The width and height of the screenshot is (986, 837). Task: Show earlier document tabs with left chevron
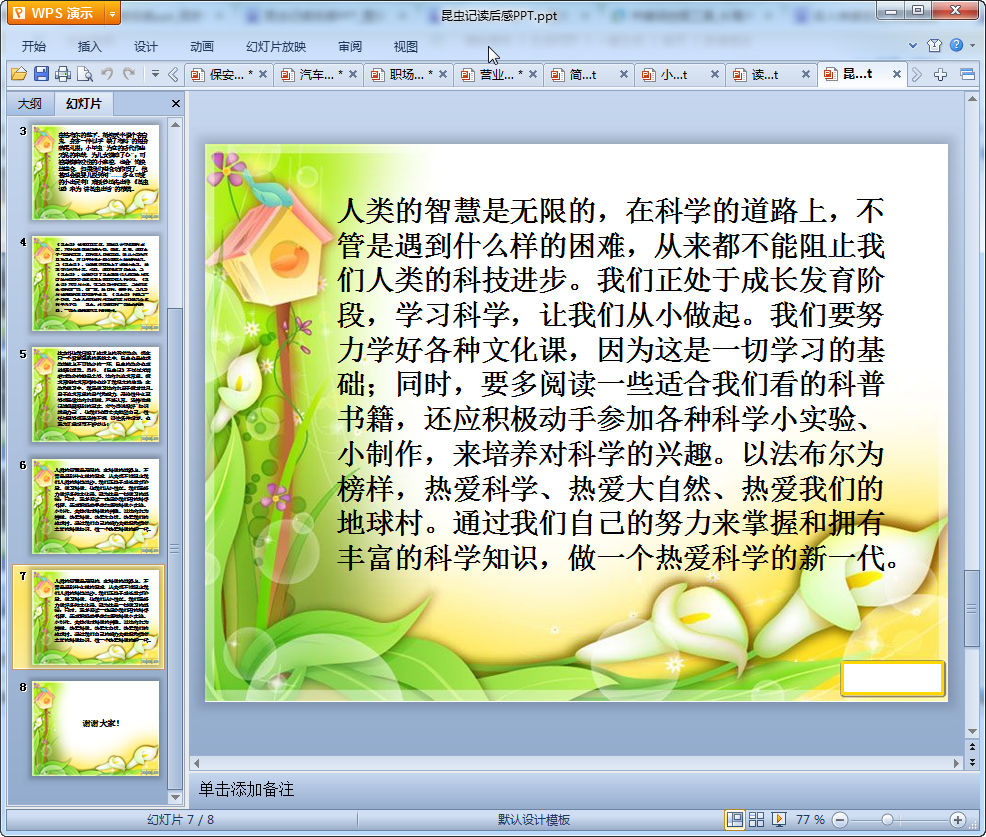pyautogui.click(x=173, y=75)
